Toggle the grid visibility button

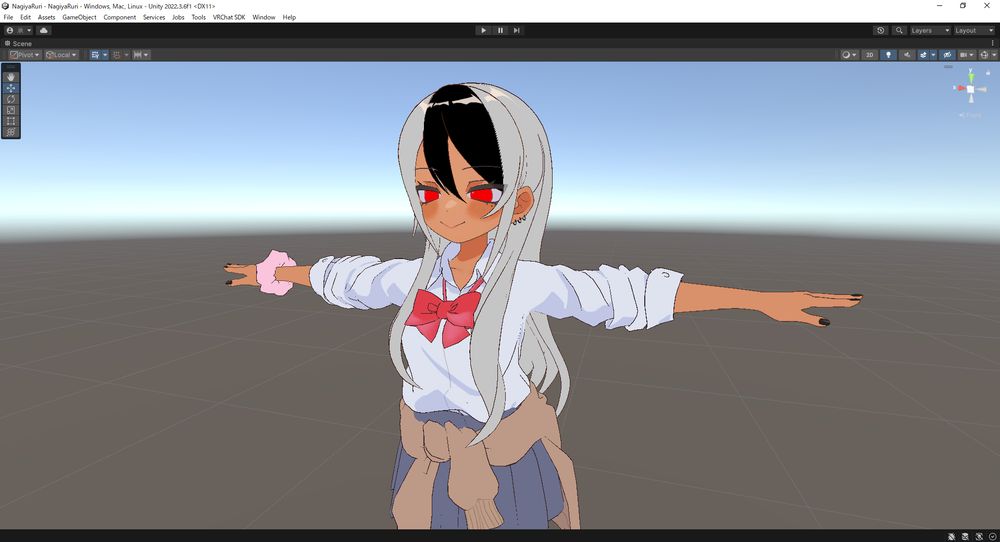[95, 55]
